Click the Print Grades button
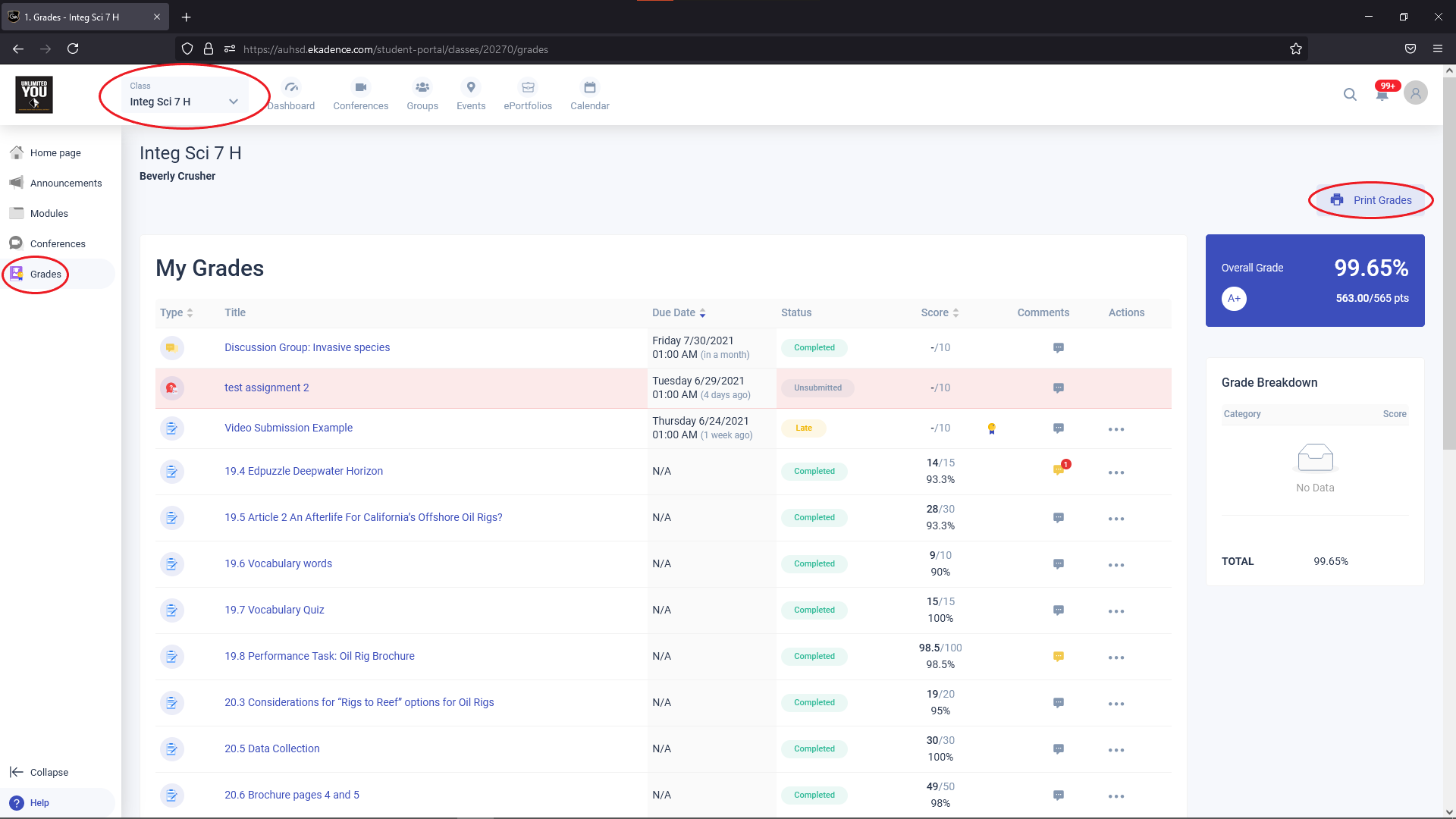This screenshot has height=819, width=1456. point(1371,200)
